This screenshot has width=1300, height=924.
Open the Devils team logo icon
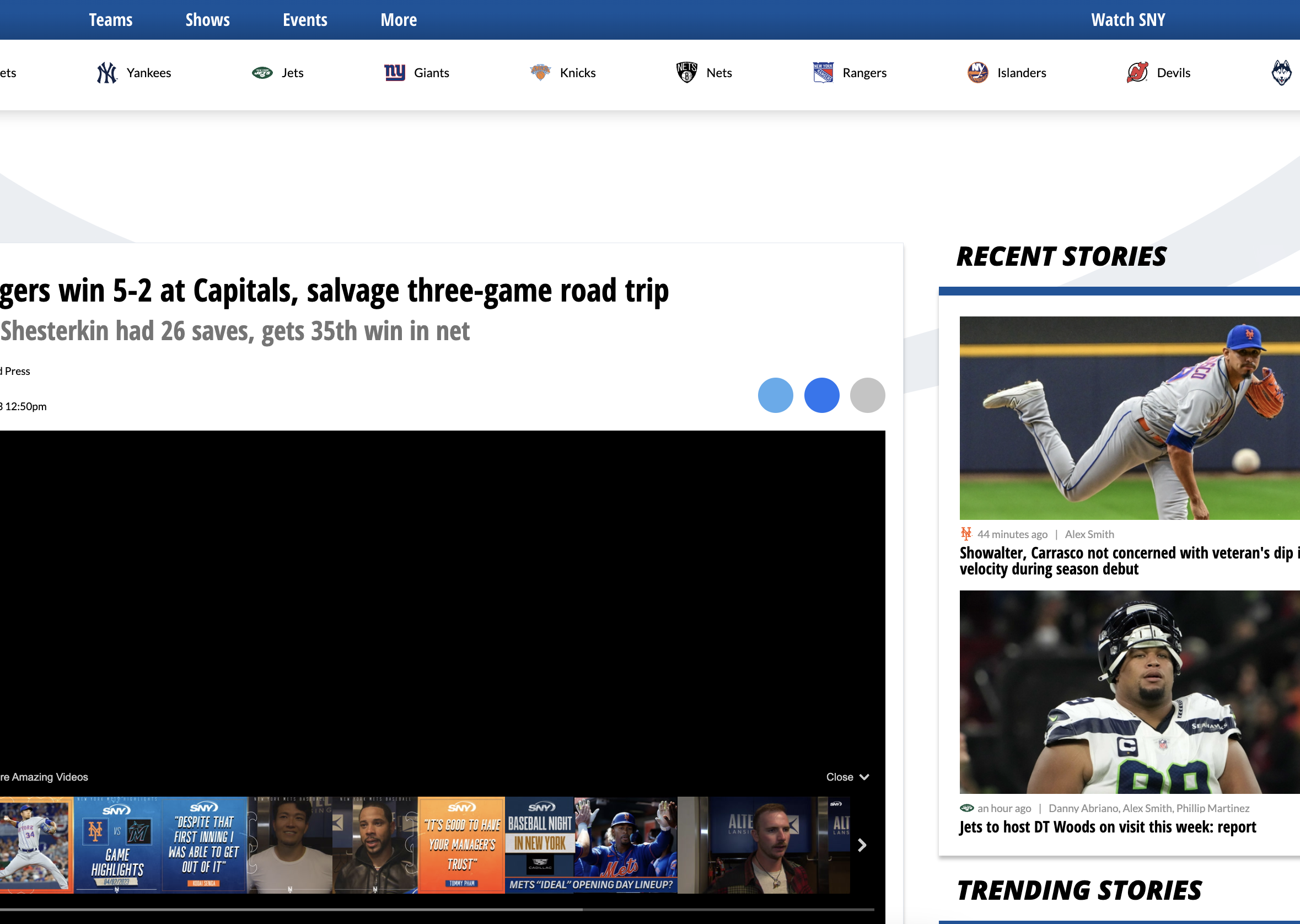[x=1137, y=73]
